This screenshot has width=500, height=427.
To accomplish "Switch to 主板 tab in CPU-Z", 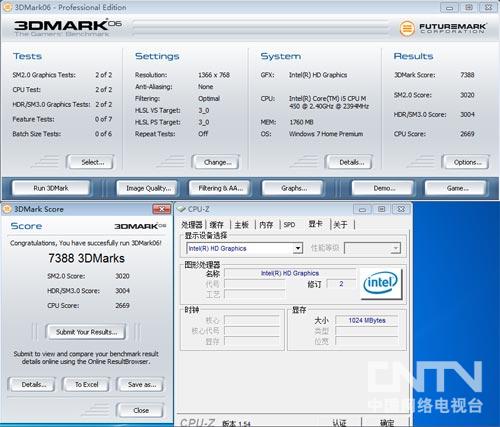I will pyautogui.click(x=242, y=225).
